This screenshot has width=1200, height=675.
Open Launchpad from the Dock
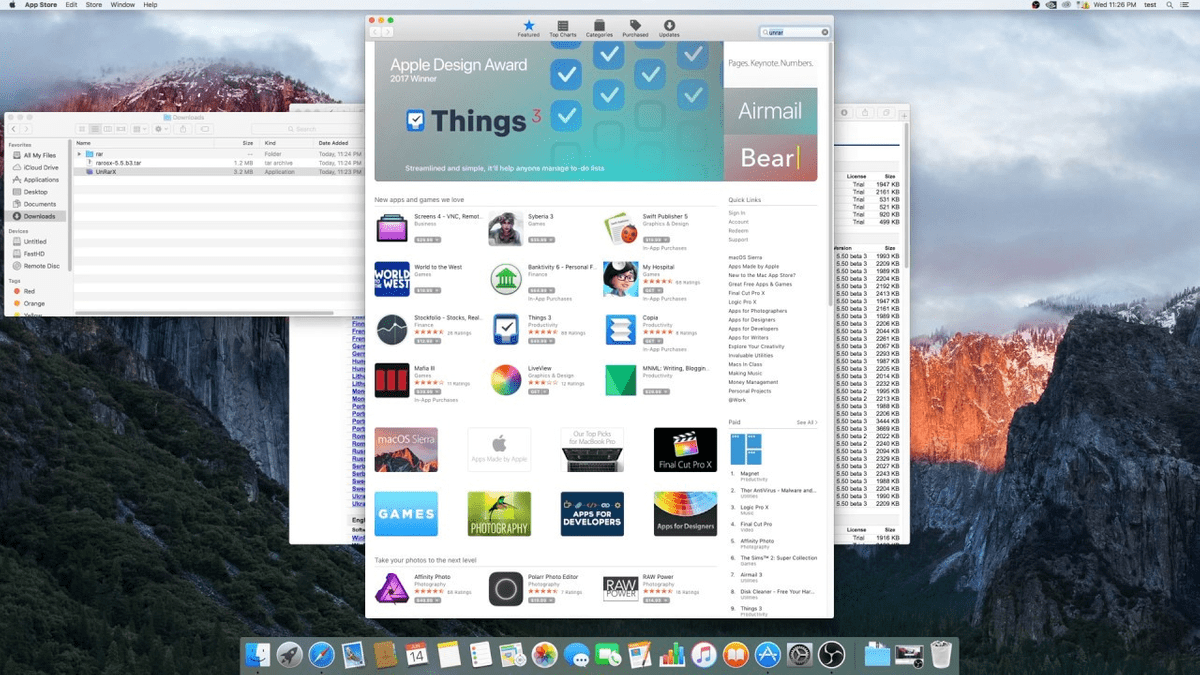287,657
